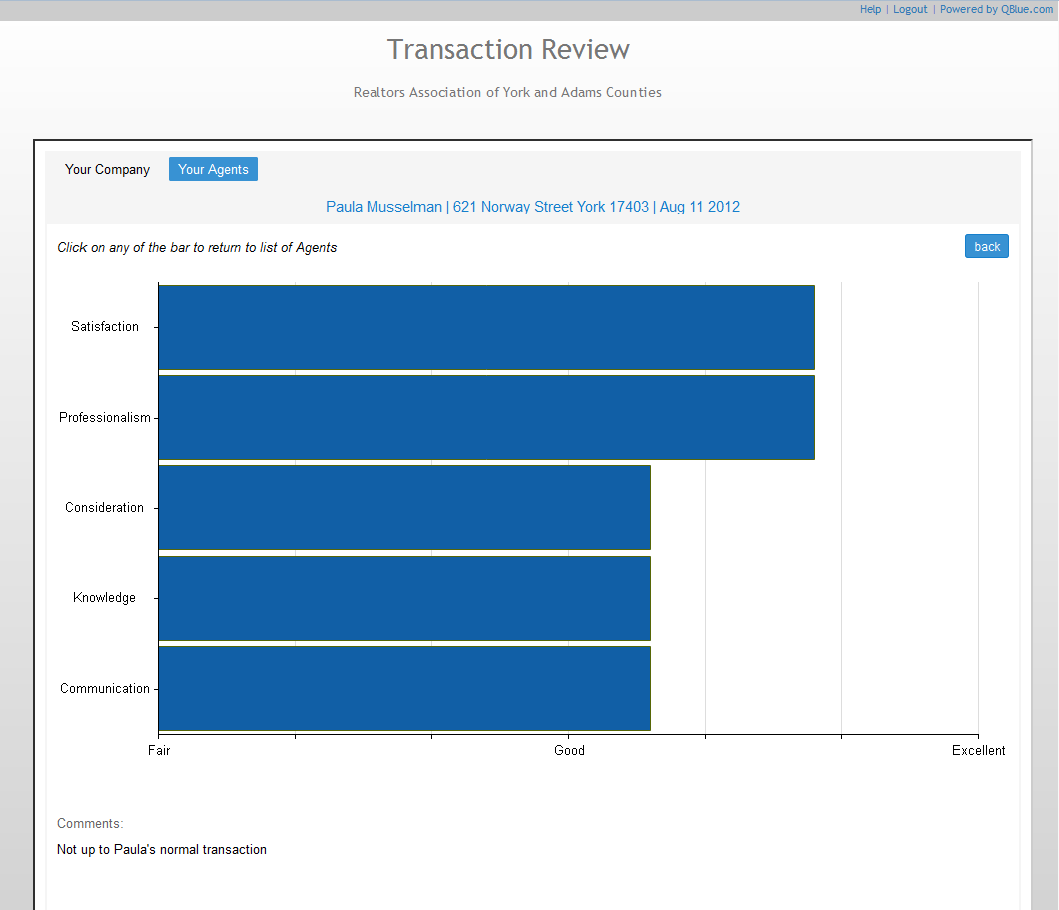Open the Help link
This screenshot has height=910, width=1059.
point(870,9)
